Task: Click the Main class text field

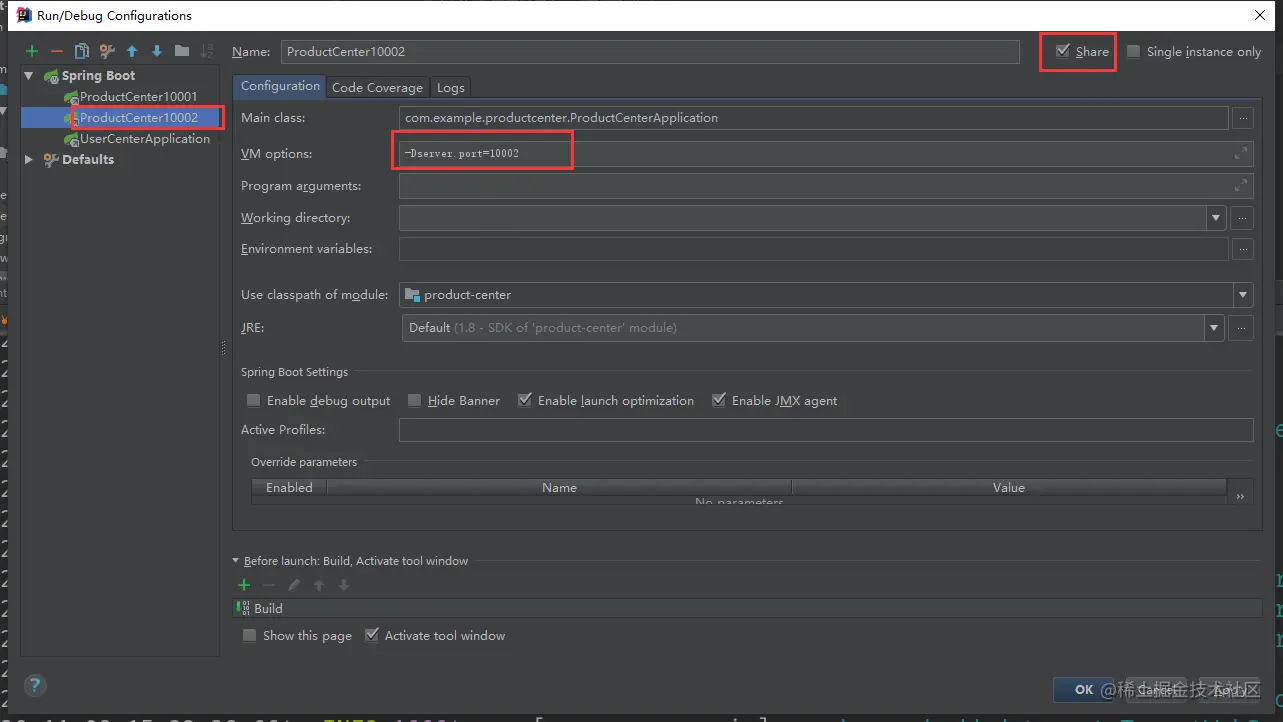Action: [813, 118]
